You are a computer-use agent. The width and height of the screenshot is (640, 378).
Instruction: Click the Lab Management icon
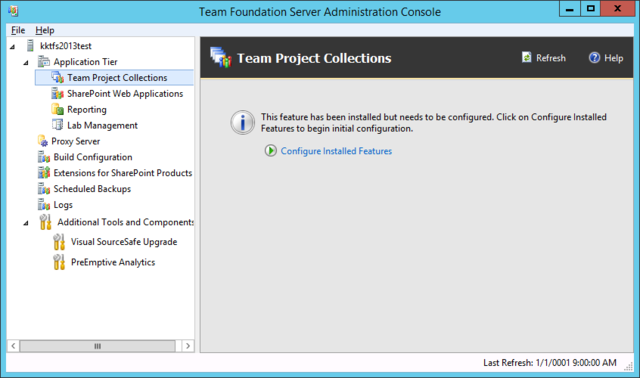tap(58, 125)
